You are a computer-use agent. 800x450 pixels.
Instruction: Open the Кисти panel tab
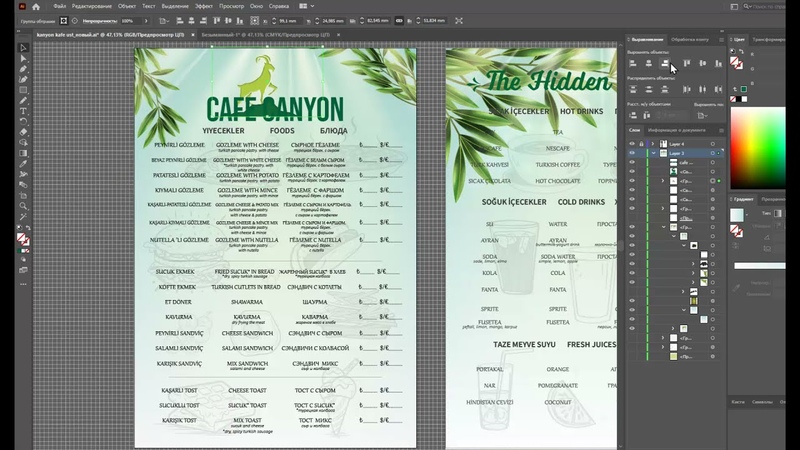[x=738, y=402]
